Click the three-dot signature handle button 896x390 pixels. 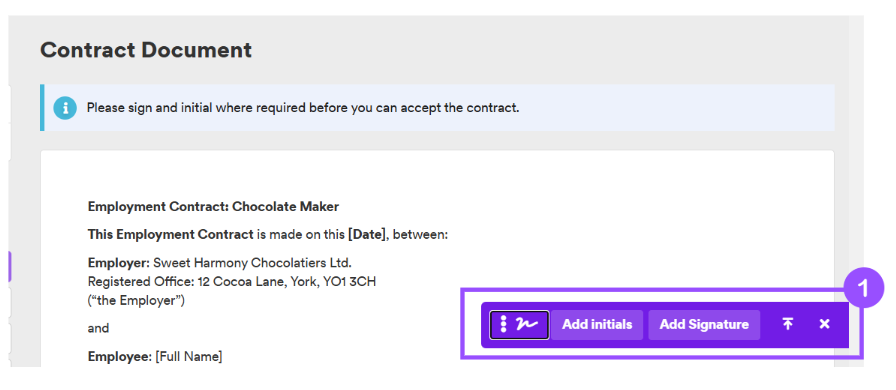coord(519,325)
